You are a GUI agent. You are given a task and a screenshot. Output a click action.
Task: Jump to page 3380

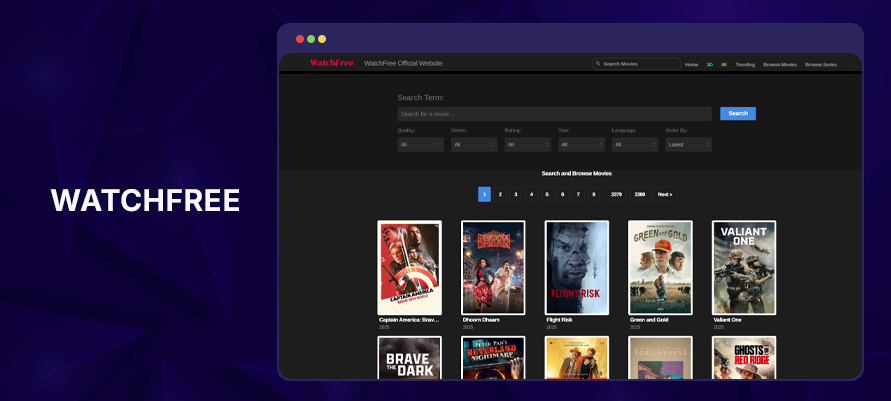(639, 194)
